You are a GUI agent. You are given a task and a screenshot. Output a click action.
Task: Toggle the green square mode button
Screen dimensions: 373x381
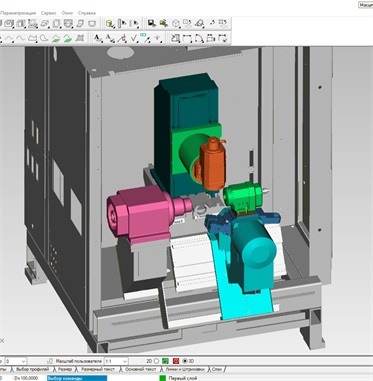(165, 361)
